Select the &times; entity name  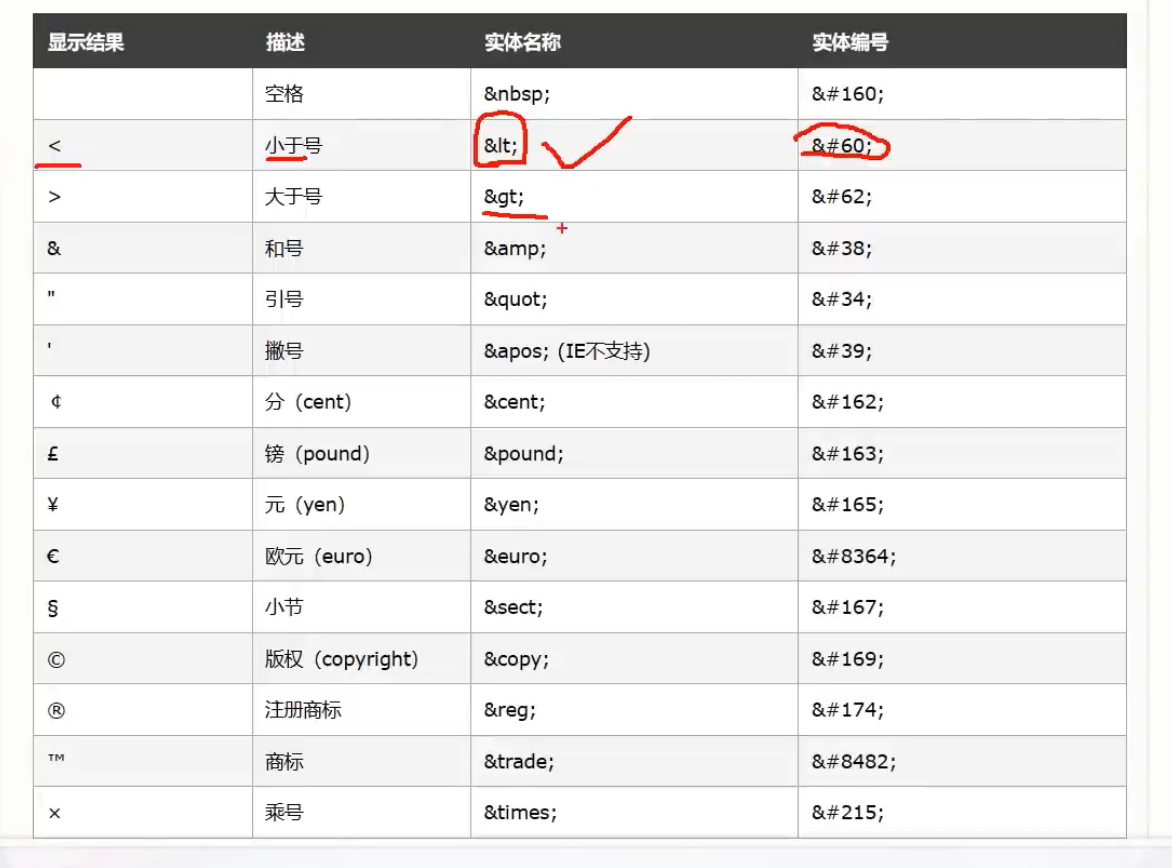[x=520, y=813]
